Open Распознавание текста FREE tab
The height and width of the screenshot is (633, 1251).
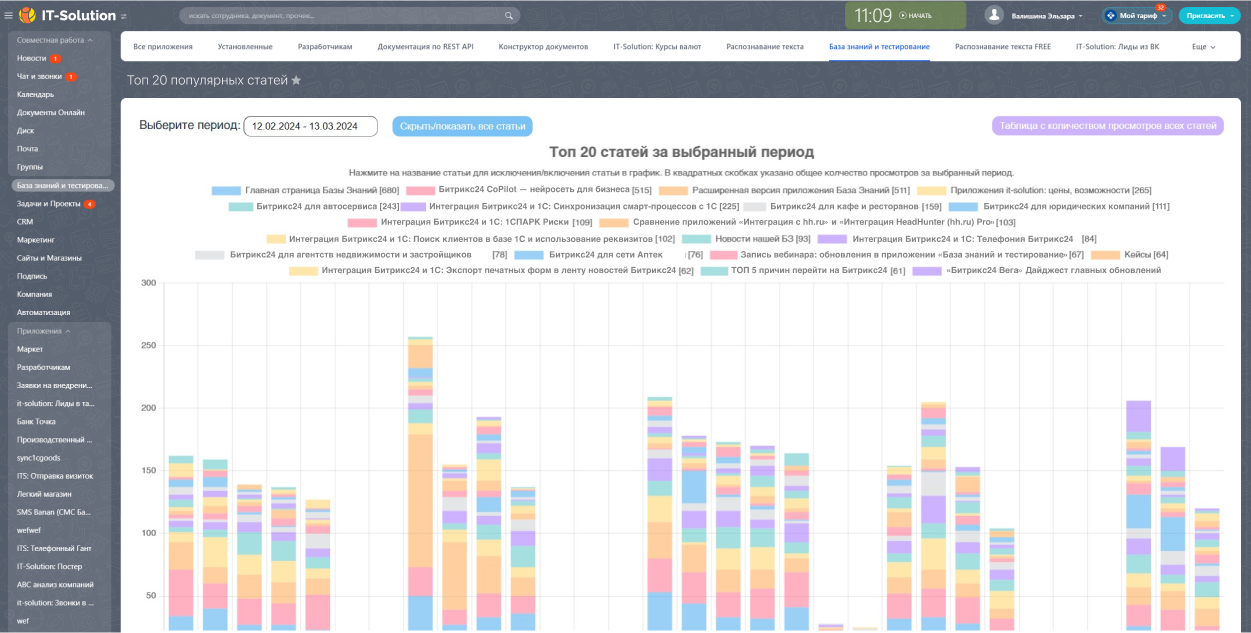pos(1003,47)
